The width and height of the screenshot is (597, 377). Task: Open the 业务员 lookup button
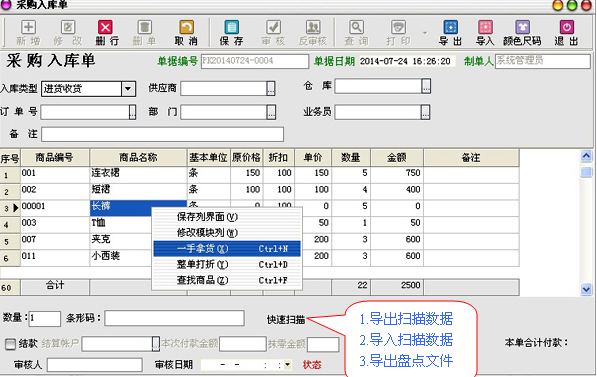point(425,112)
